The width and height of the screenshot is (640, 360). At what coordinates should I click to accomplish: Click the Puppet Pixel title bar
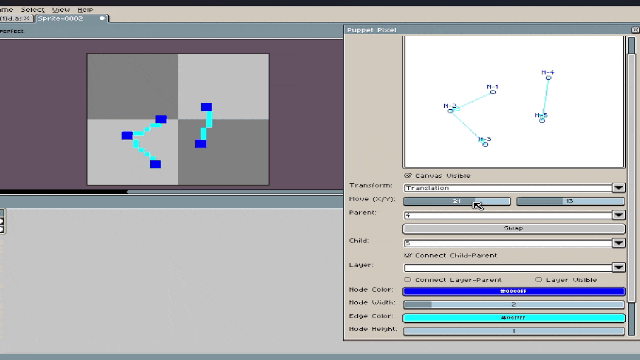pyautogui.click(x=488, y=30)
